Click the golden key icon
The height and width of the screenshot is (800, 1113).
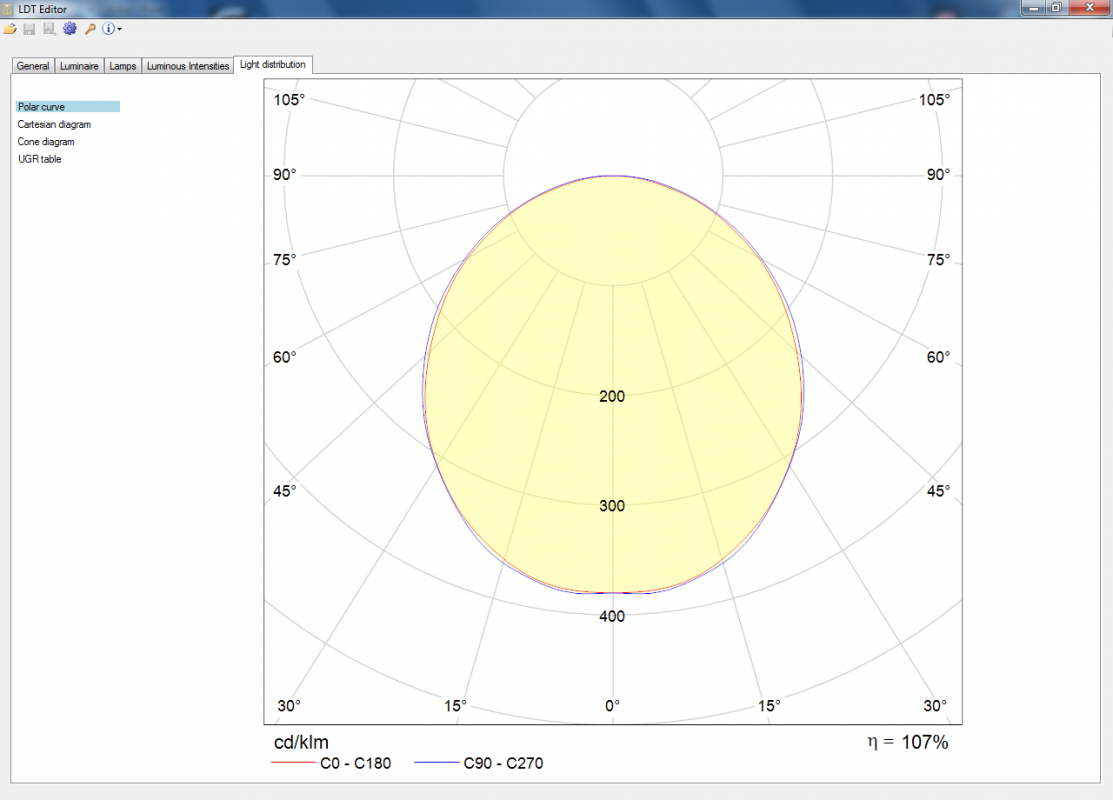click(x=90, y=29)
